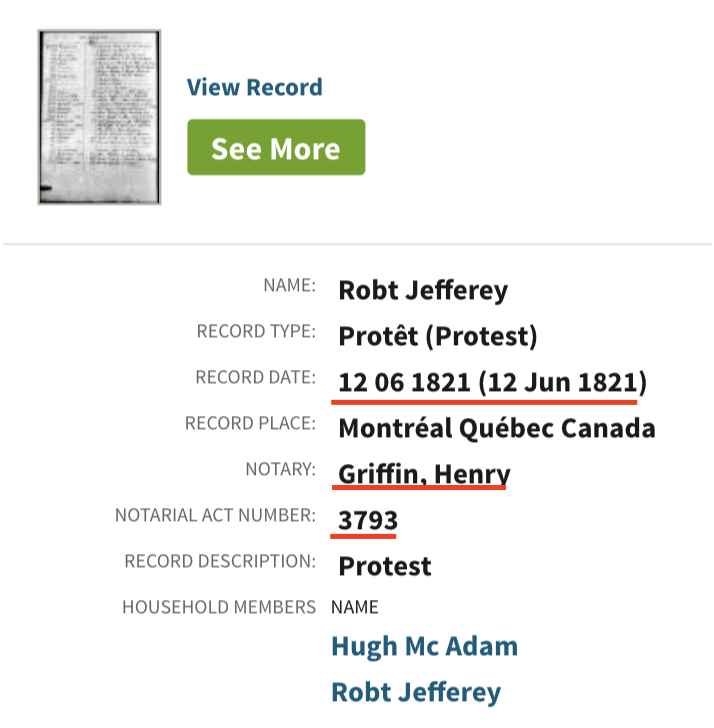Click the Montréal Québec Canada place value

point(497,428)
